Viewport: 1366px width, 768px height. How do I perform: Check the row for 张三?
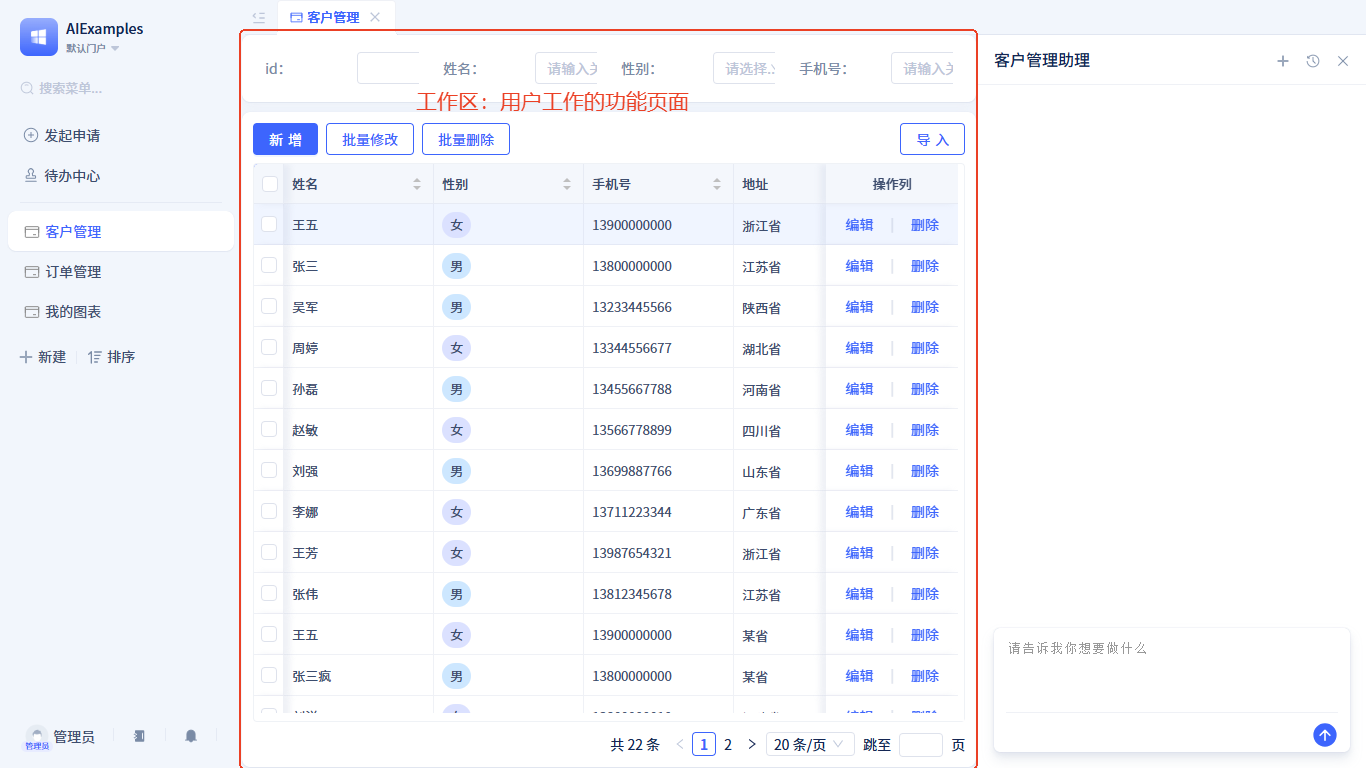[x=269, y=265]
